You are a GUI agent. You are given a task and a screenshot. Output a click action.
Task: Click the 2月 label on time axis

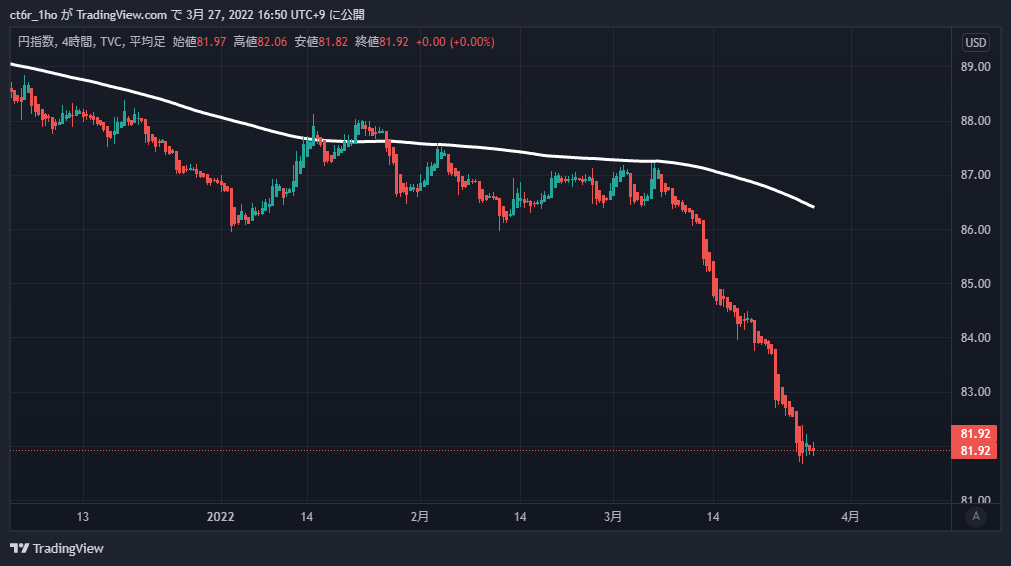tap(420, 517)
